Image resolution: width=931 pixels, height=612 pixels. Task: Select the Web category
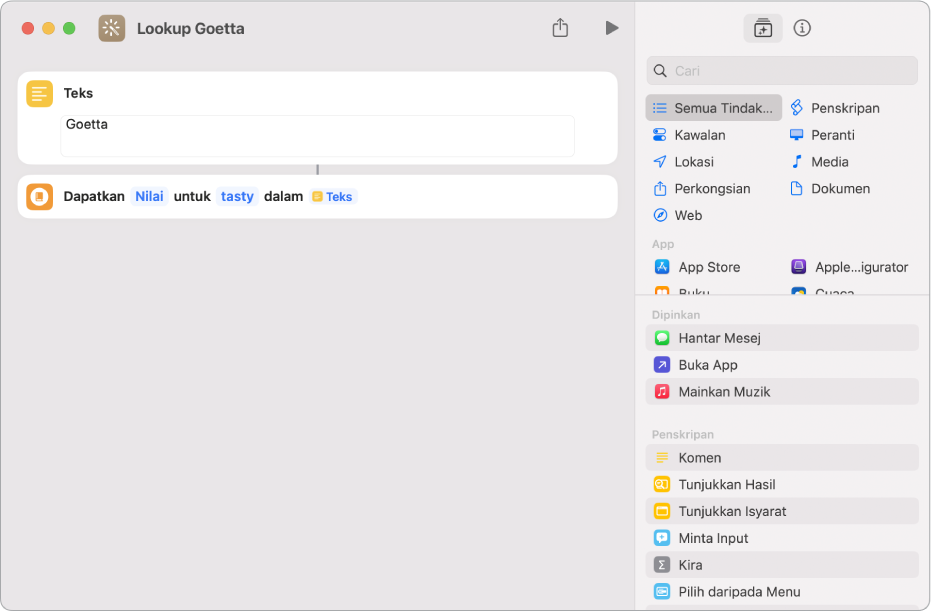pyautogui.click(x=677, y=215)
